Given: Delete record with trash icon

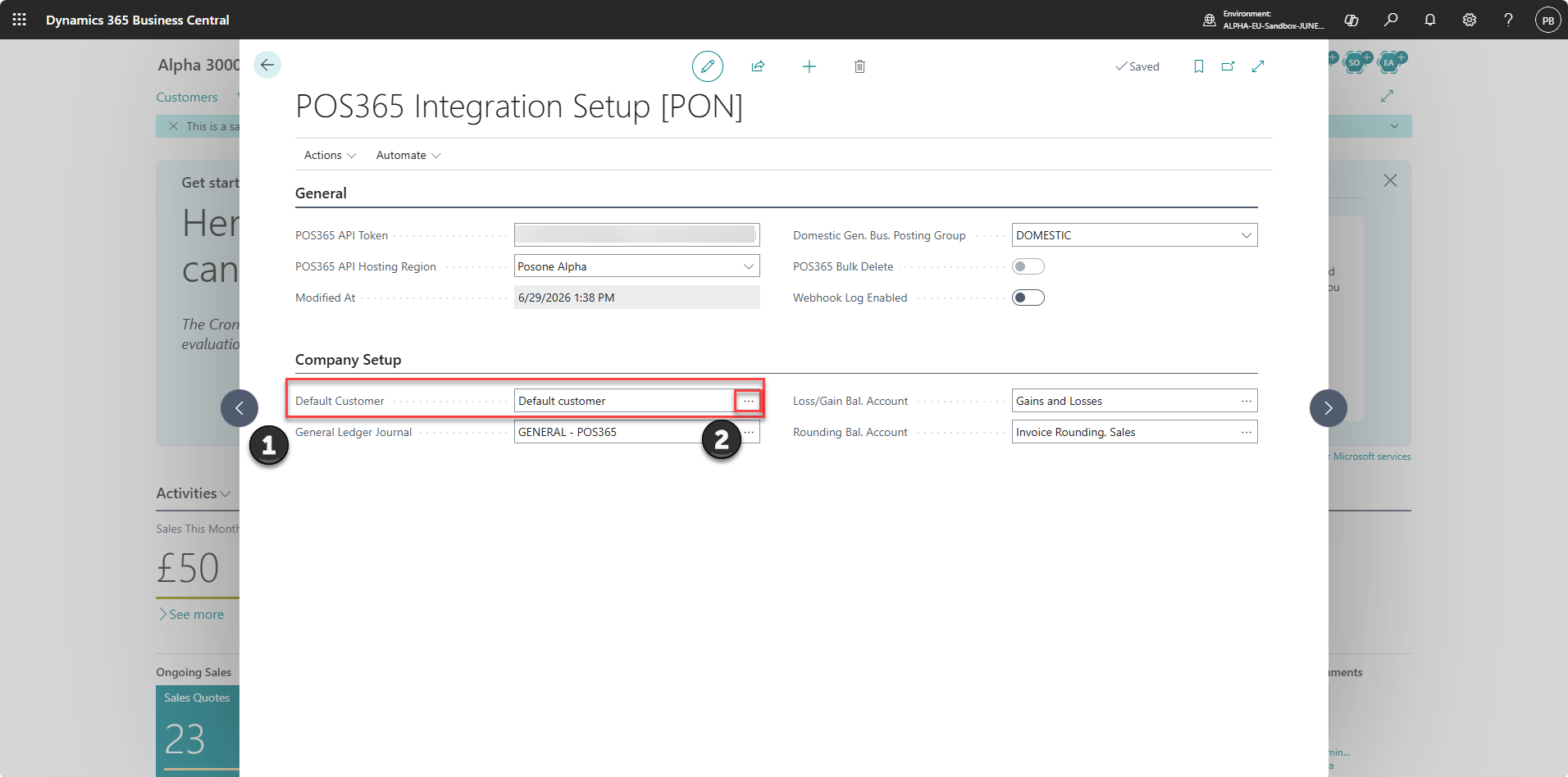Looking at the screenshot, I should (859, 66).
